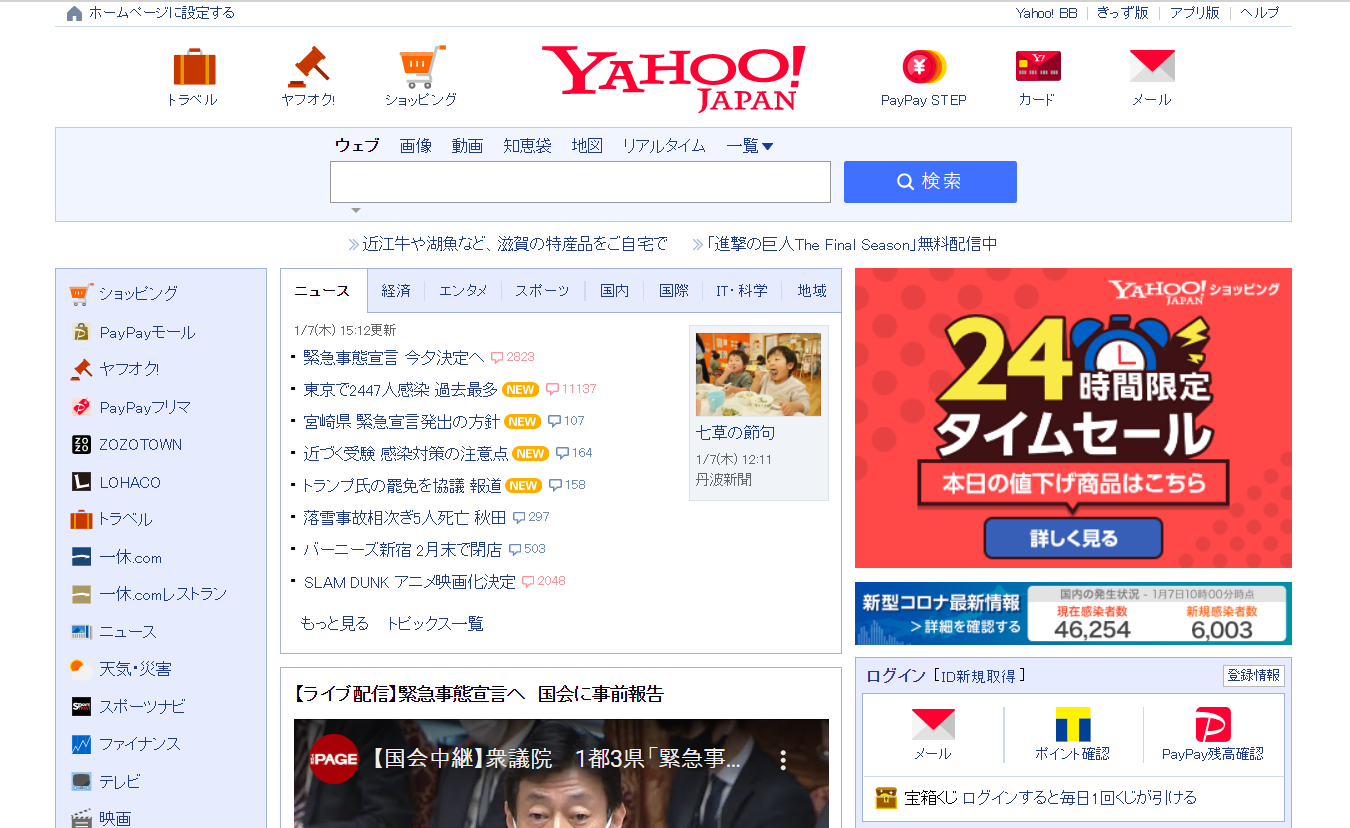Image resolution: width=1350 pixels, height=828 pixels.
Task: Click PayPay残高確認 icon
Action: click(x=1213, y=725)
